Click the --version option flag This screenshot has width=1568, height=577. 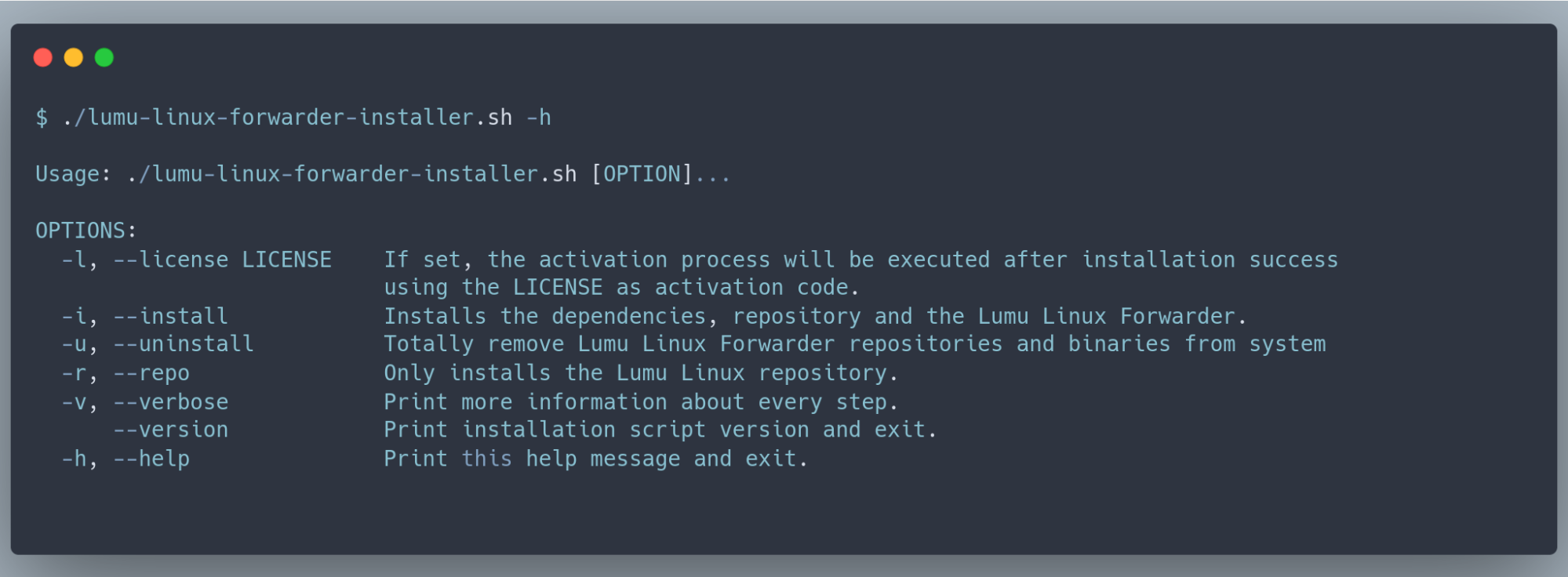[171, 430]
